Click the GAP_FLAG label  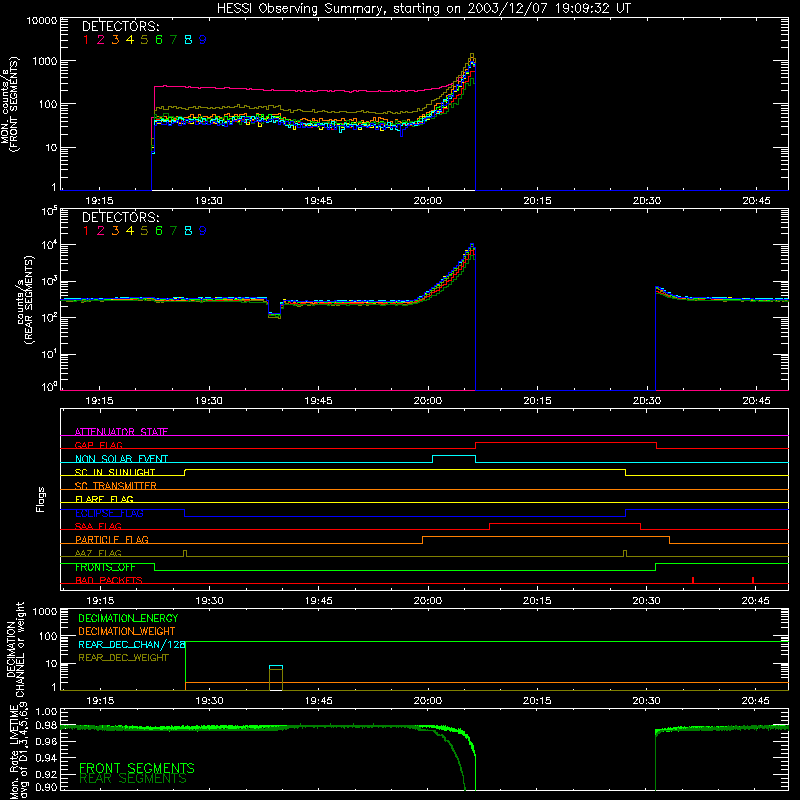[98, 445]
